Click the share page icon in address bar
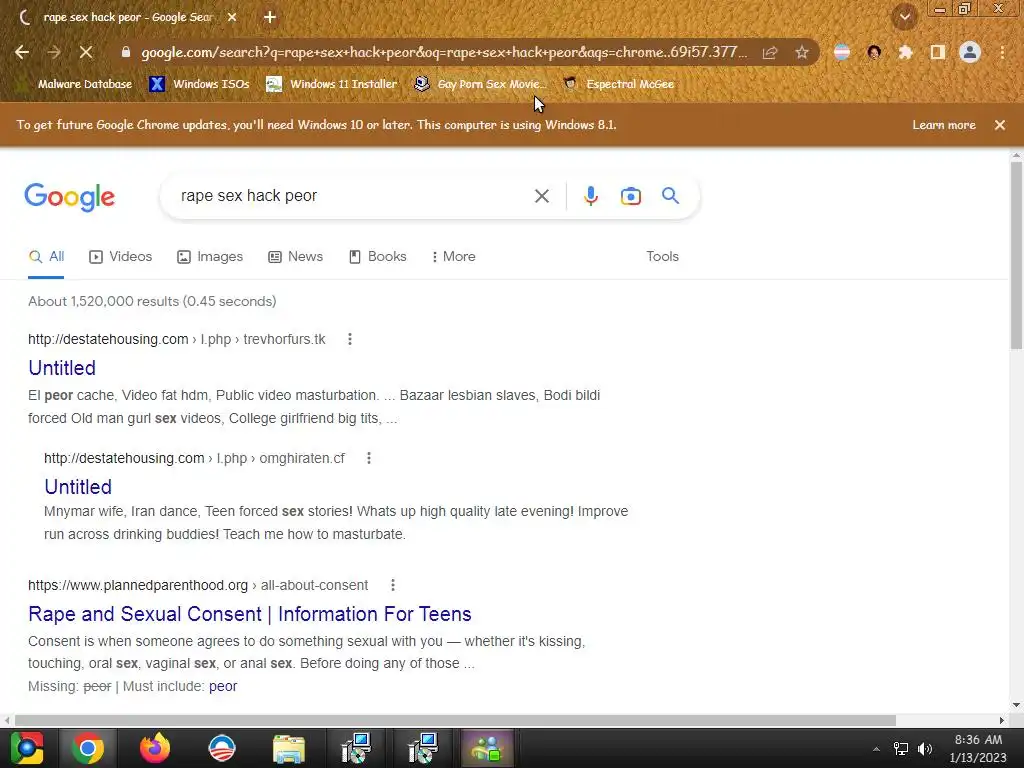1024x768 pixels. coord(770,52)
